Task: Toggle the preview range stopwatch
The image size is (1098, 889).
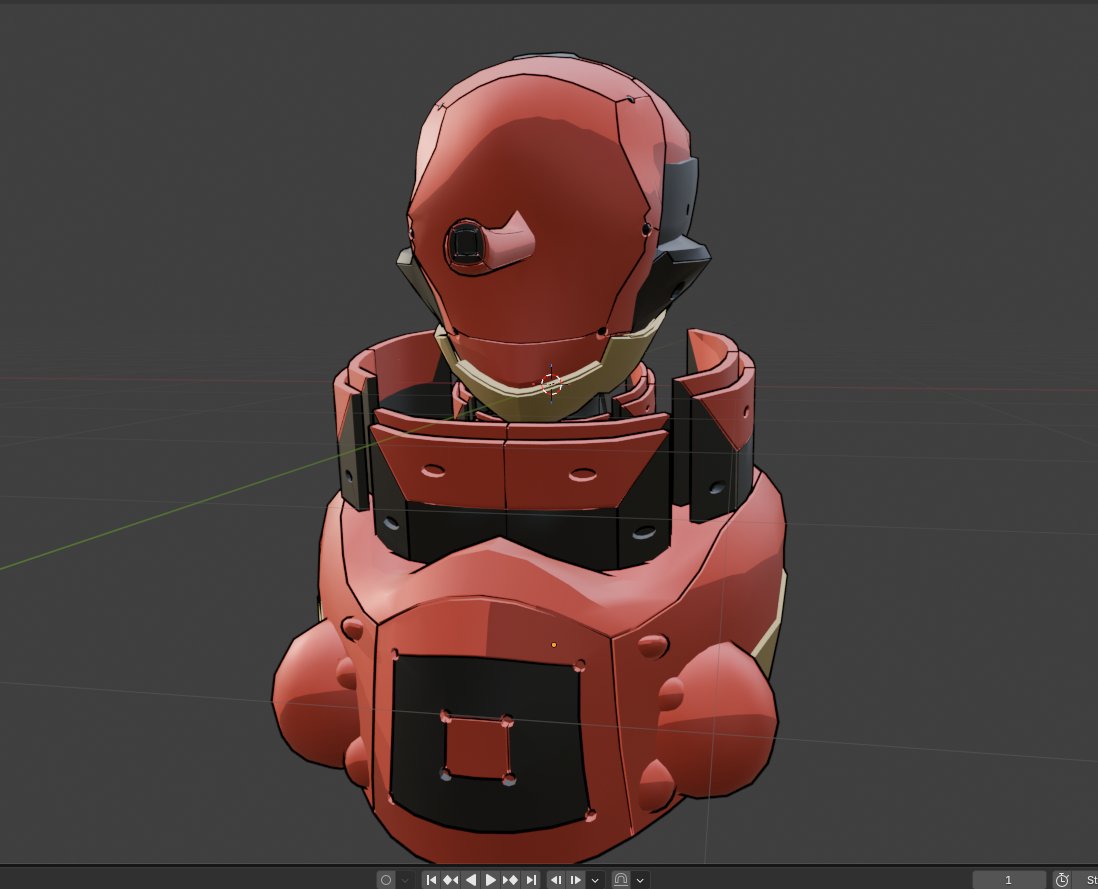Action: coord(1061,879)
